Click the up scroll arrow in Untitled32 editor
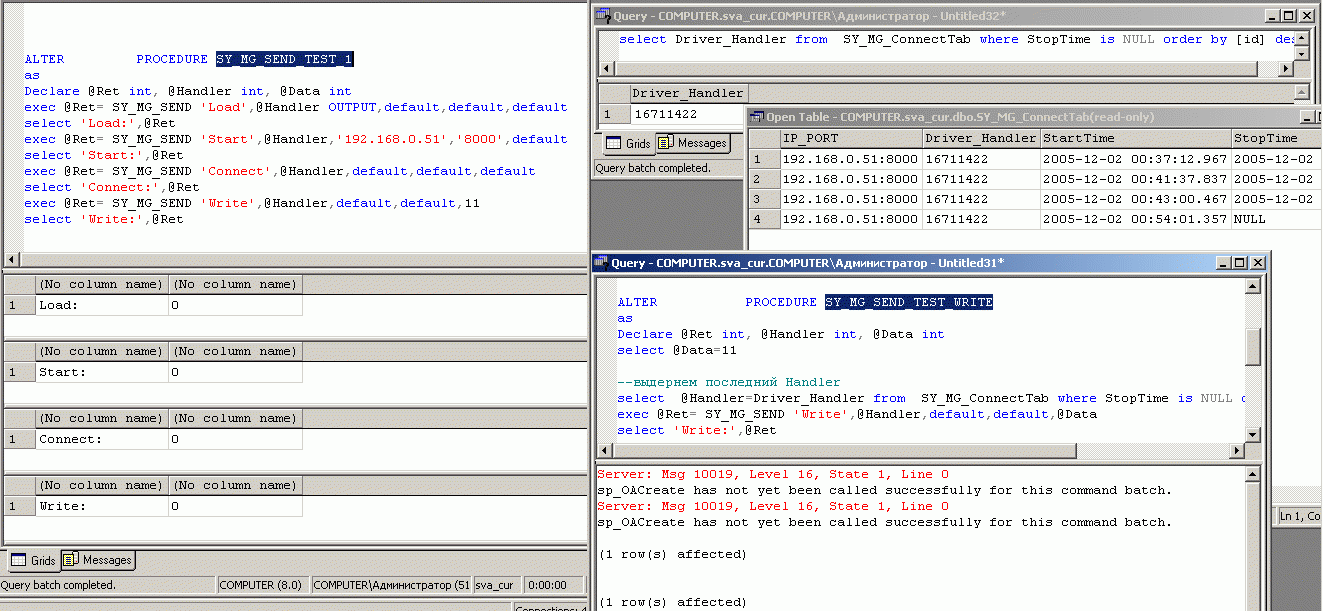This screenshot has width=1323, height=611. pyautogui.click(x=1302, y=37)
